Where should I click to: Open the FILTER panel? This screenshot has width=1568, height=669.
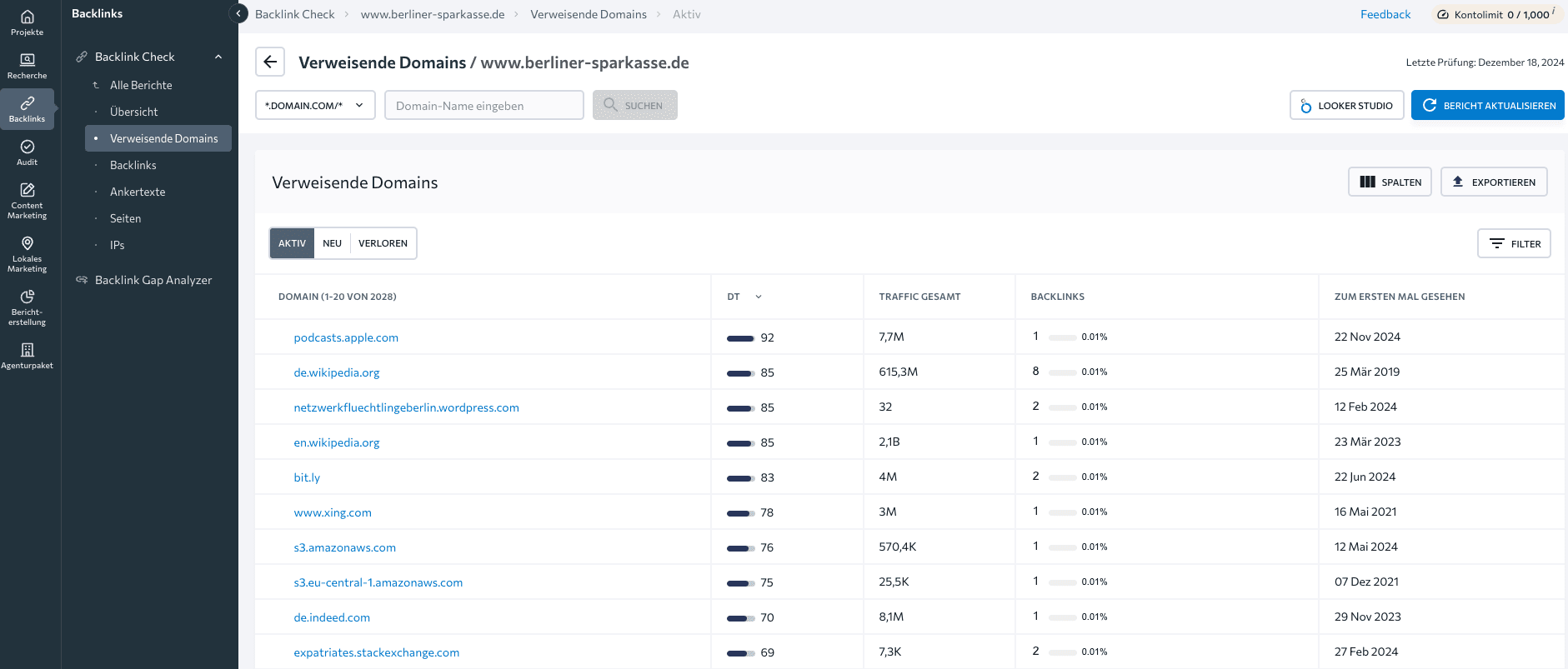point(1514,243)
